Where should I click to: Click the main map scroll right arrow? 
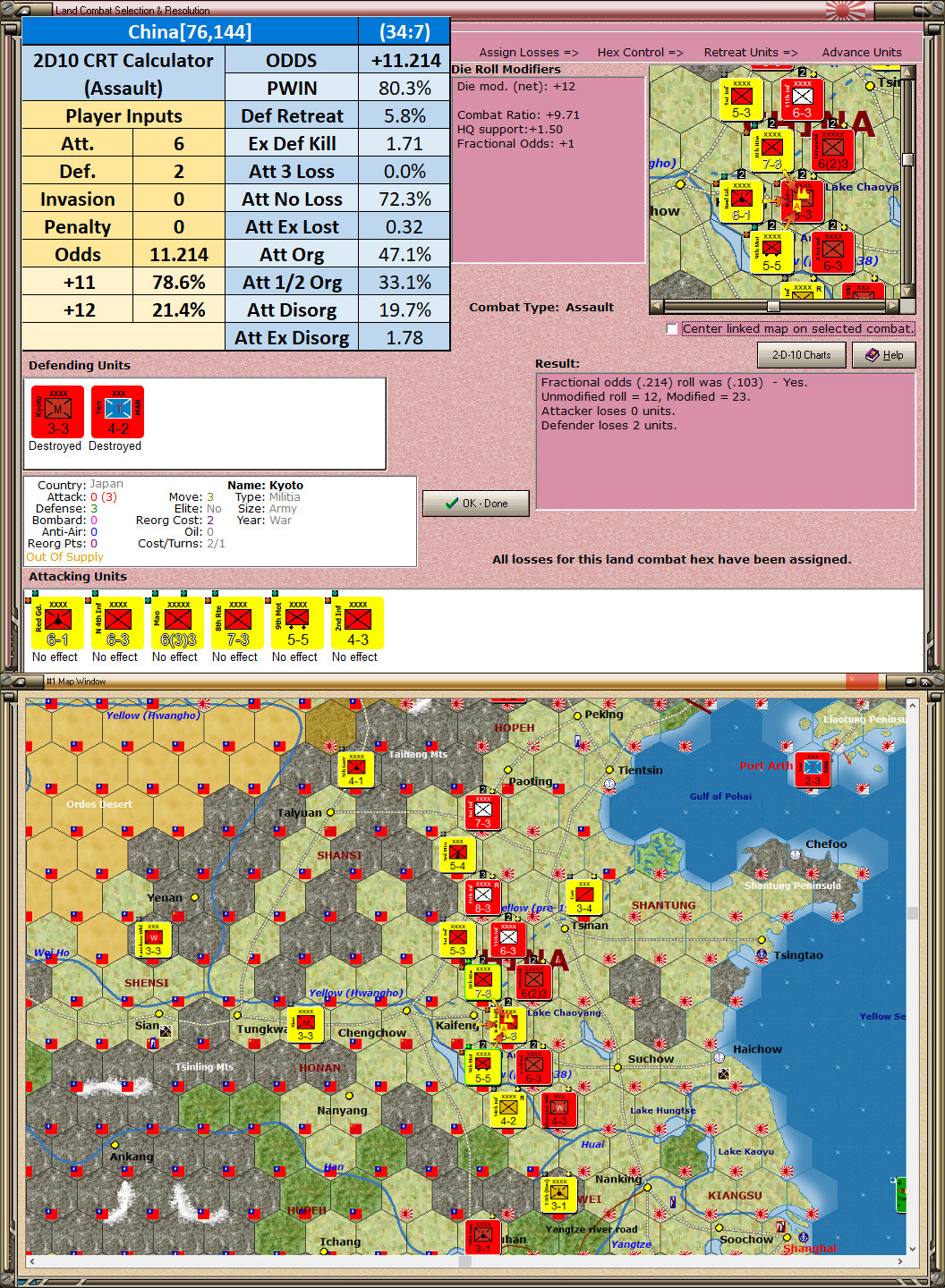point(901,1262)
